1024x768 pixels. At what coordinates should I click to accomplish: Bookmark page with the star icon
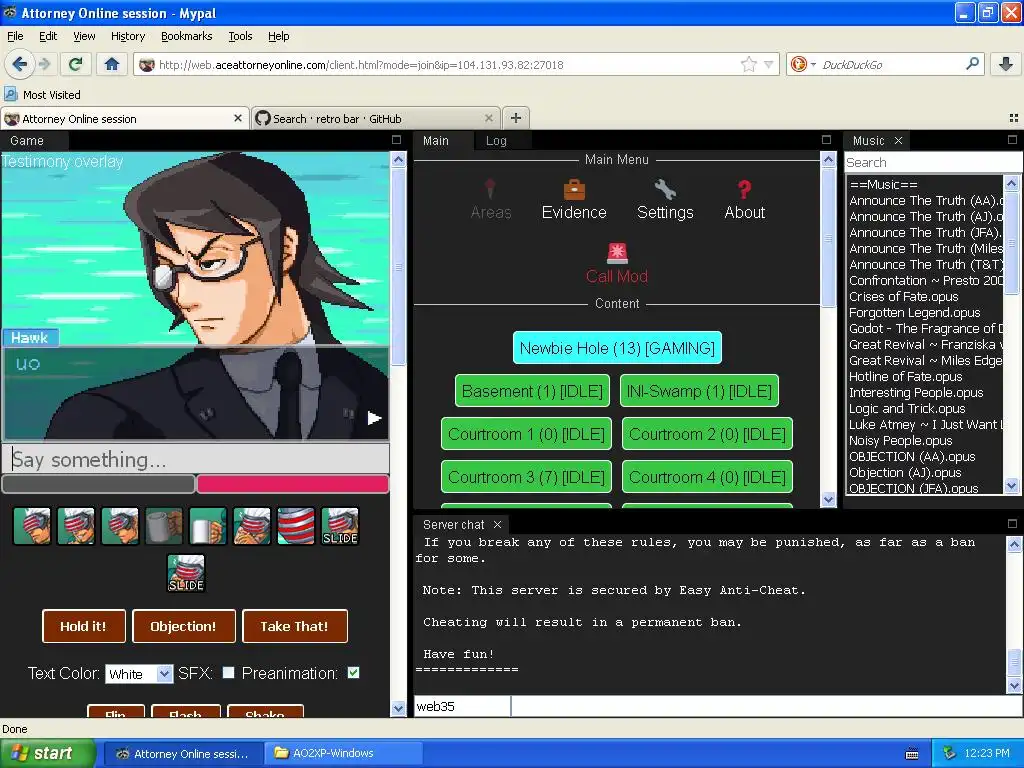tap(748, 64)
